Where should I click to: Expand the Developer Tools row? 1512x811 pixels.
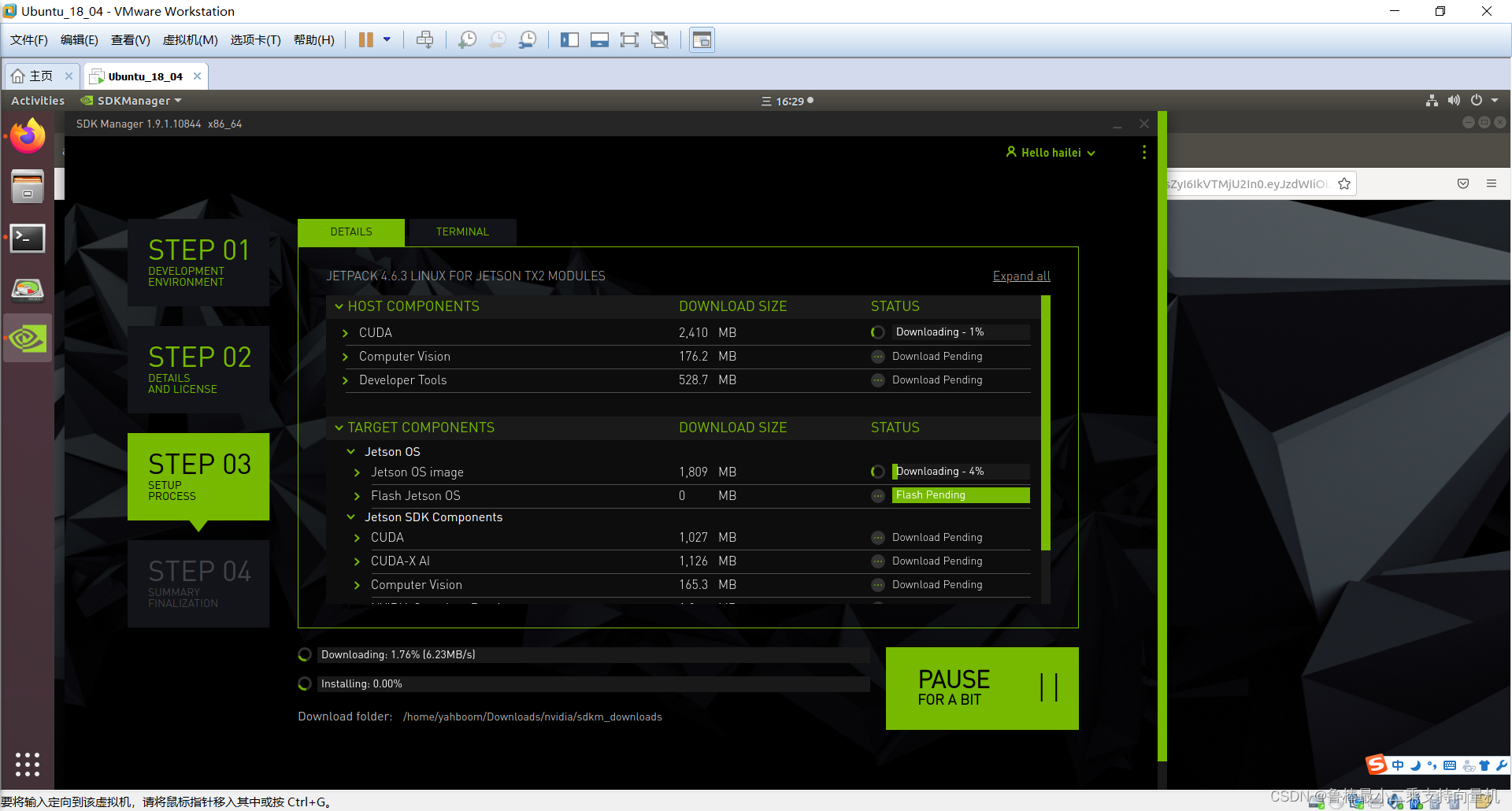(x=345, y=380)
